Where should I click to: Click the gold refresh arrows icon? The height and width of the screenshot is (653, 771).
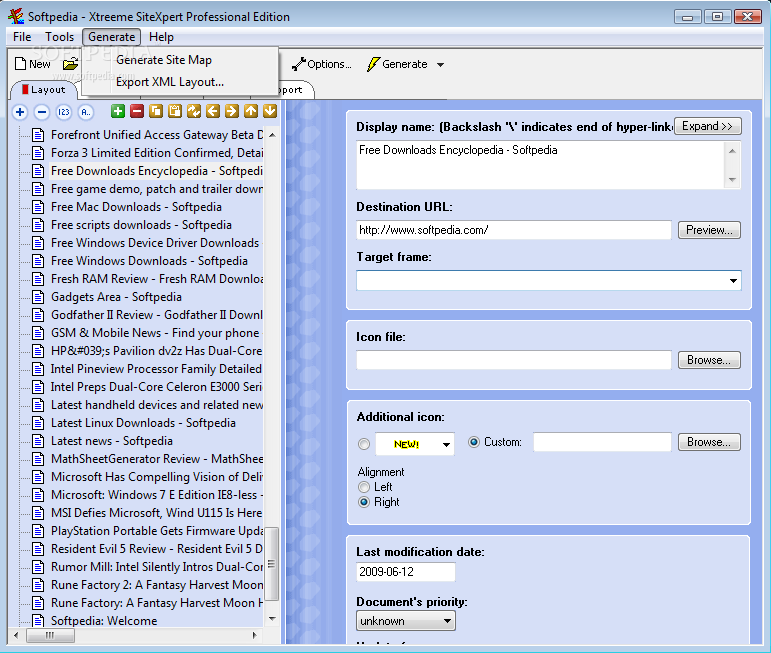194,111
